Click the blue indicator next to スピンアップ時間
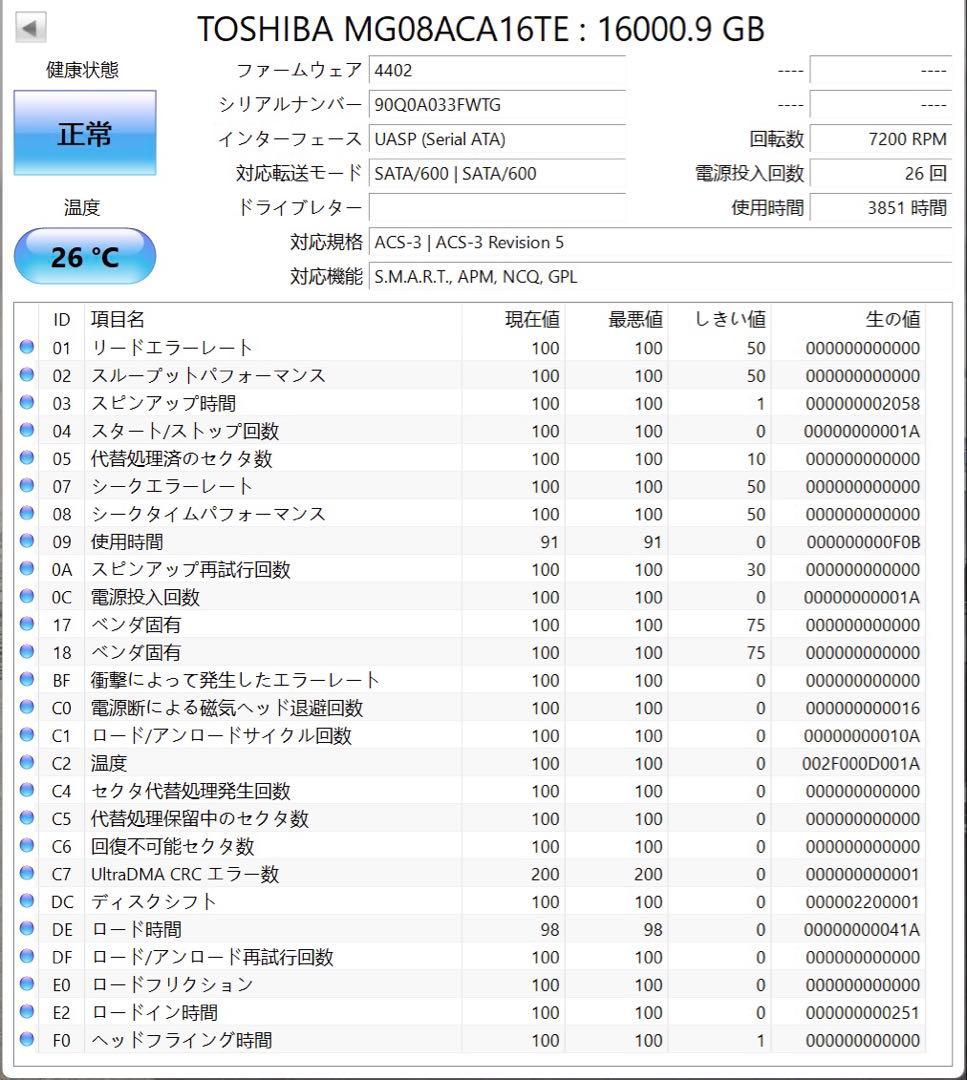 (x=28, y=403)
